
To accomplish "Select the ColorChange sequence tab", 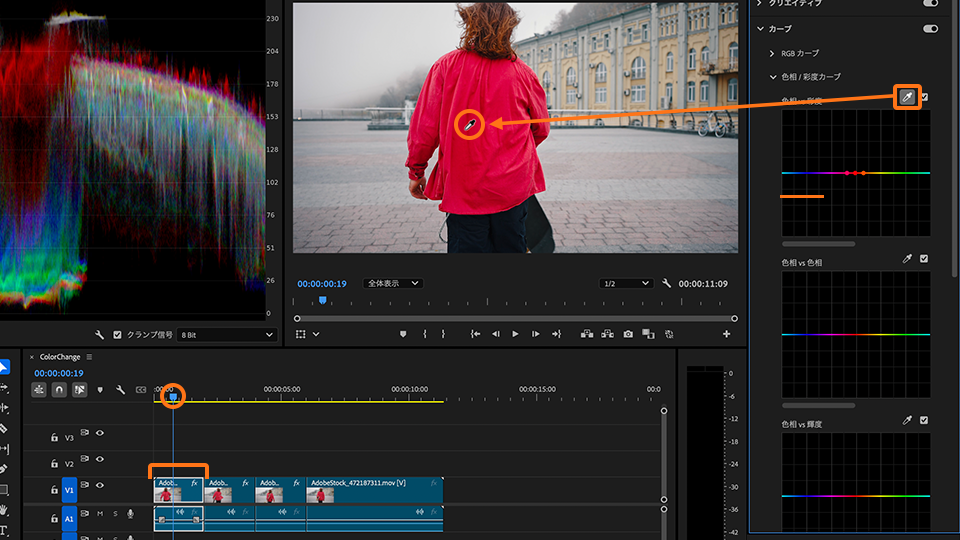I will (x=58, y=356).
